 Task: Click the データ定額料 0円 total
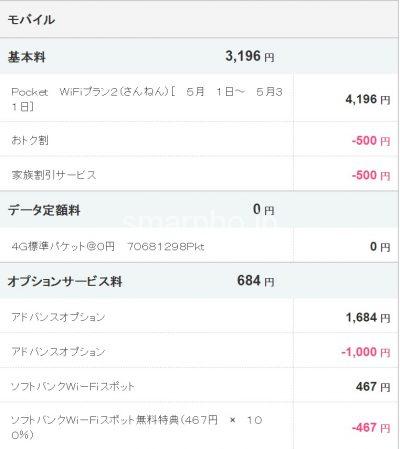(263, 209)
